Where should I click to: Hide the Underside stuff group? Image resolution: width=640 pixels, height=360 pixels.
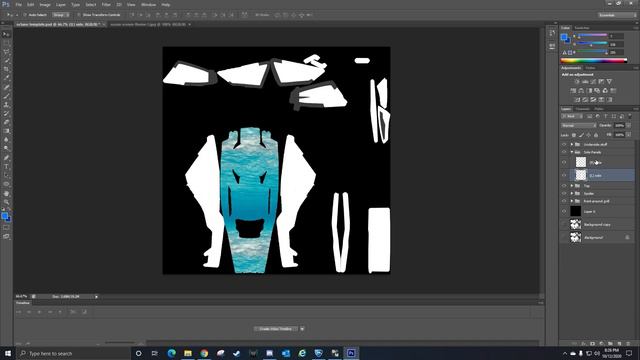pyautogui.click(x=564, y=144)
